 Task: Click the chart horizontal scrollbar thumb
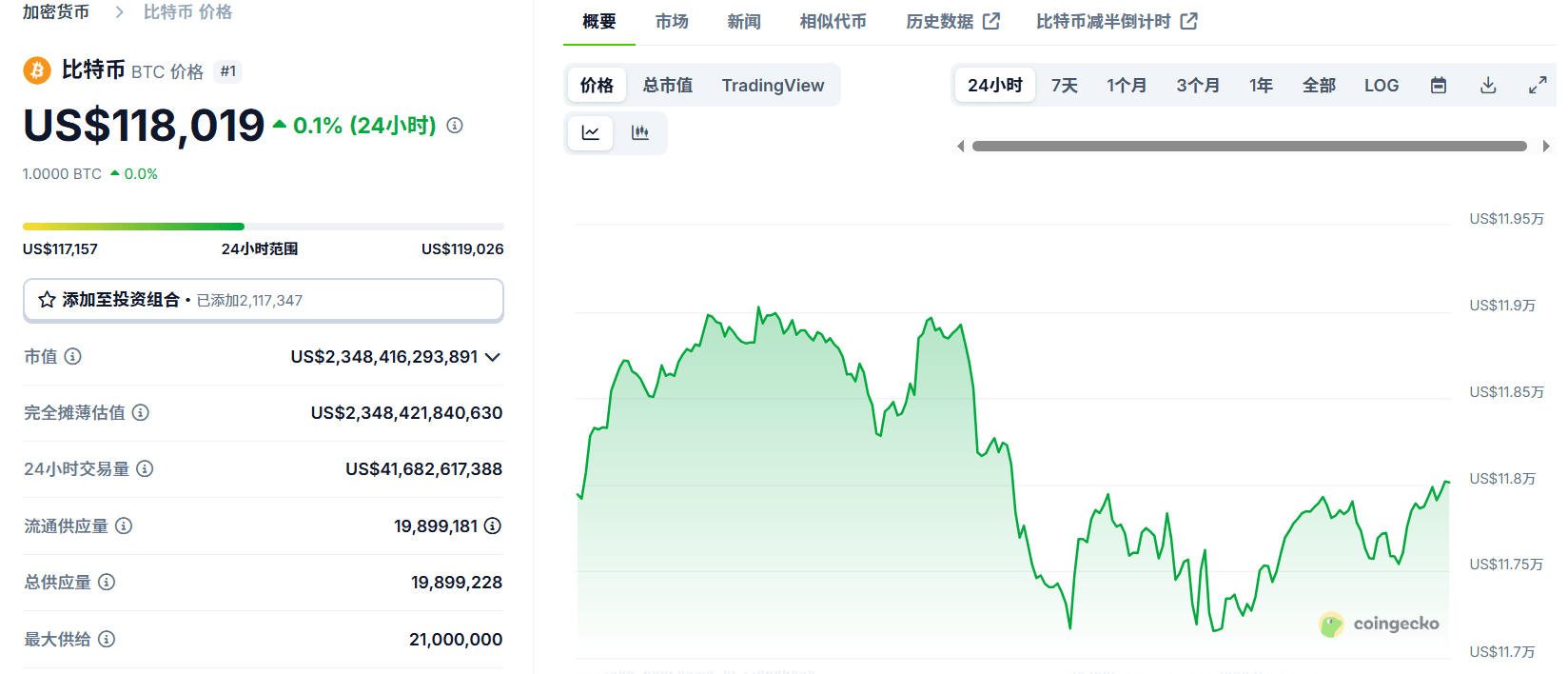1249,146
